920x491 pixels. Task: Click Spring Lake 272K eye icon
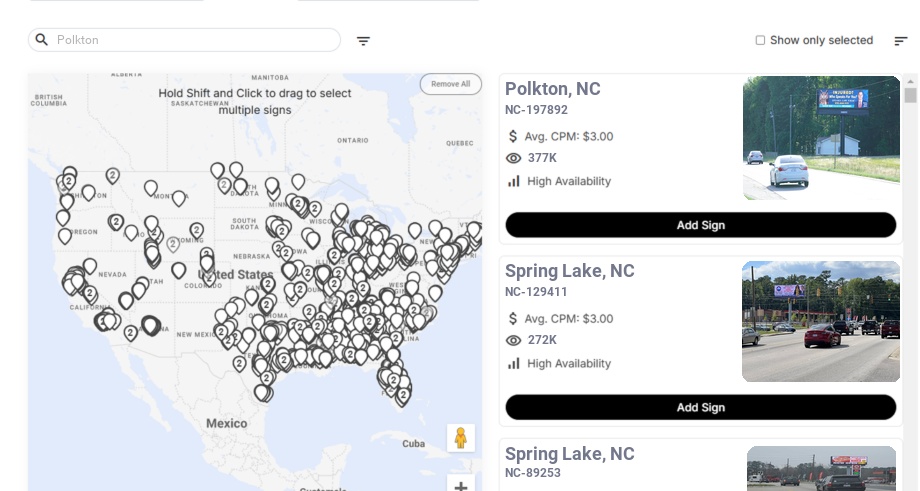514,340
